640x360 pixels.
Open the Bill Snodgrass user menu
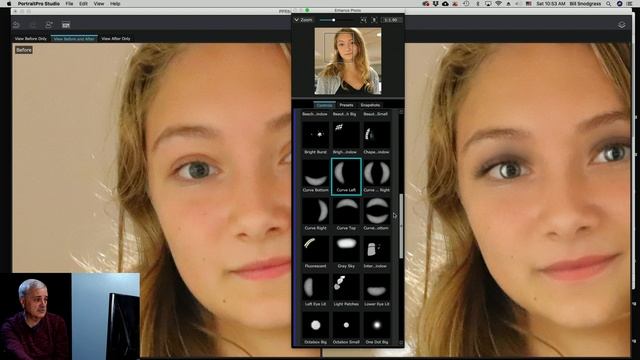click(x=585, y=4)
